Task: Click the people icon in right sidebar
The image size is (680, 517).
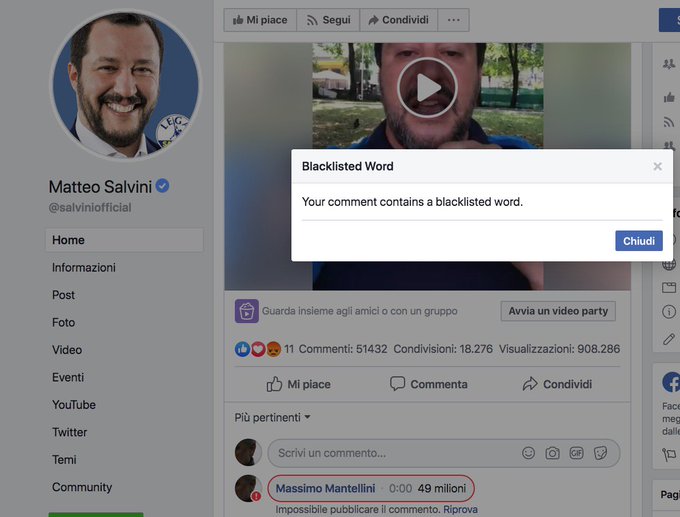Action: (x=669, y=64)
